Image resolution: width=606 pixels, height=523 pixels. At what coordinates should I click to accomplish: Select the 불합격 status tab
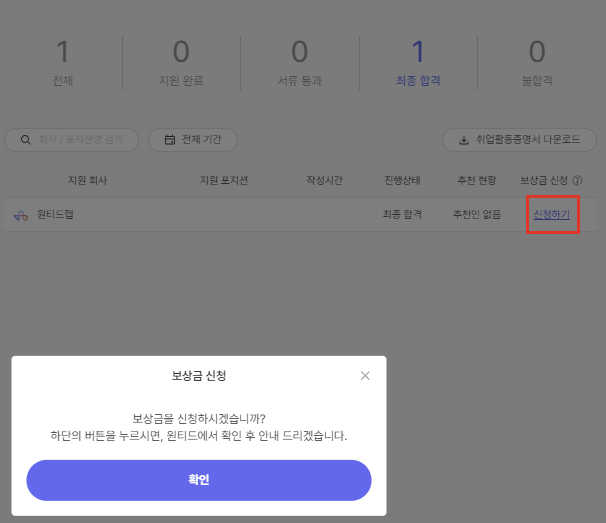pyautogui.click(x=537, y=63)
